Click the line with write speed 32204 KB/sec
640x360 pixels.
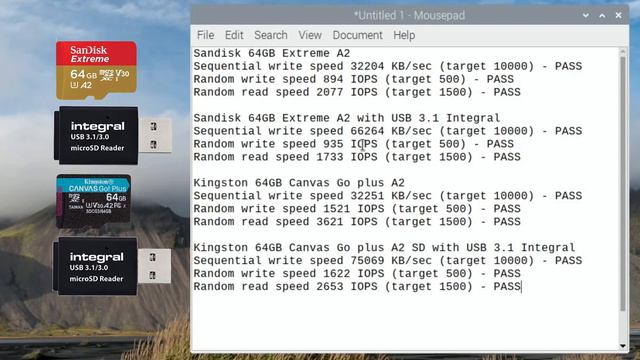point(388,67)
